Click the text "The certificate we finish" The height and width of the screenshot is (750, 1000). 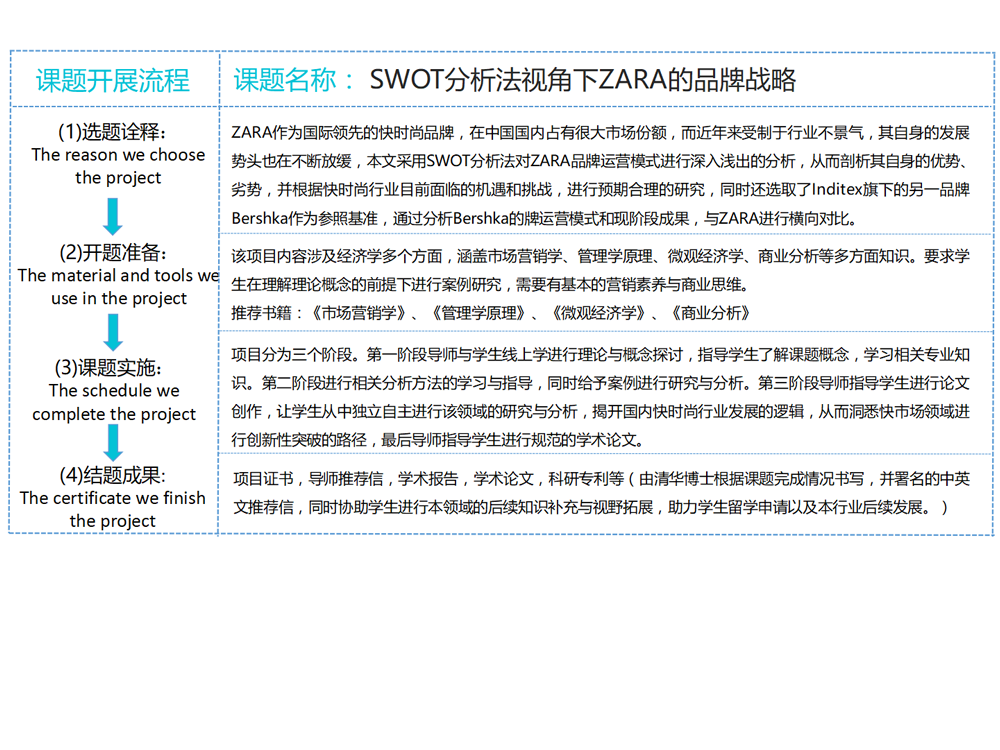(113, 498)
